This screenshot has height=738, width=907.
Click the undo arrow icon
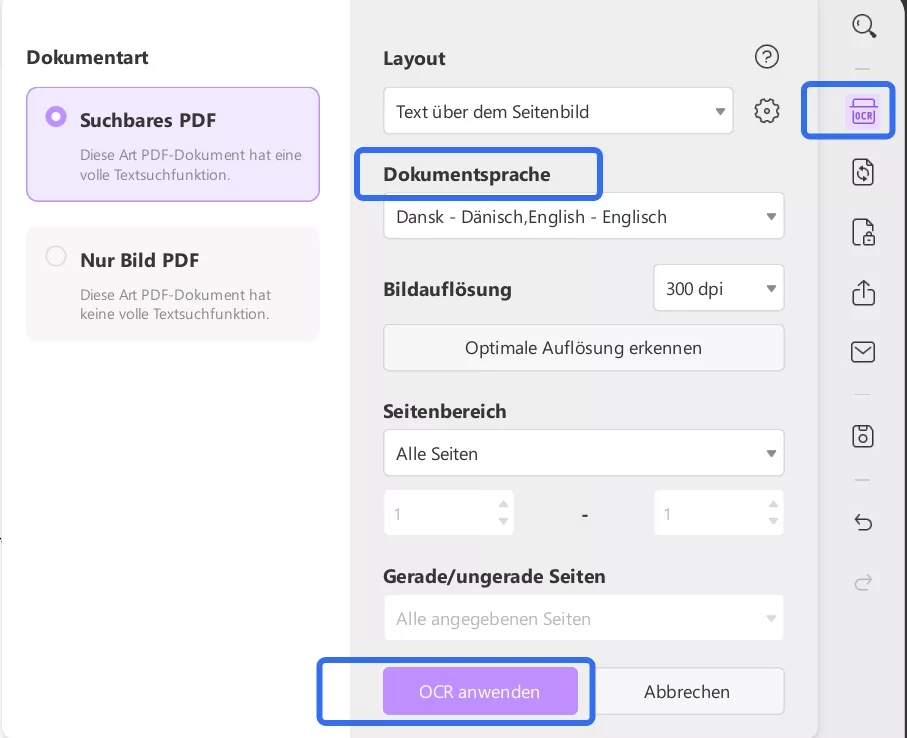point(862,522)
